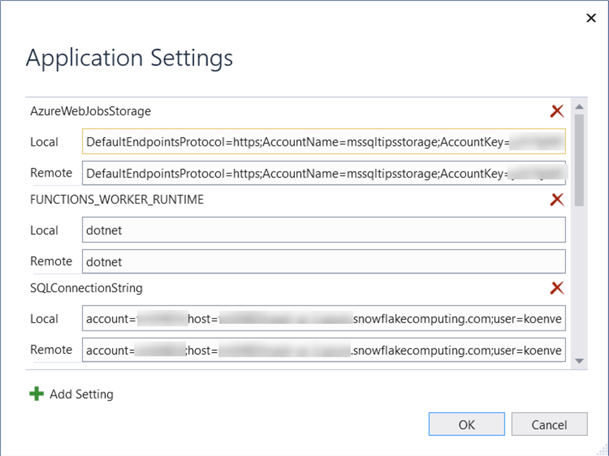Focus the AzureWebJobsStorage Local value field
This screenshot has height=456, width=609.
pyautogui.click(x=324, y=142)
